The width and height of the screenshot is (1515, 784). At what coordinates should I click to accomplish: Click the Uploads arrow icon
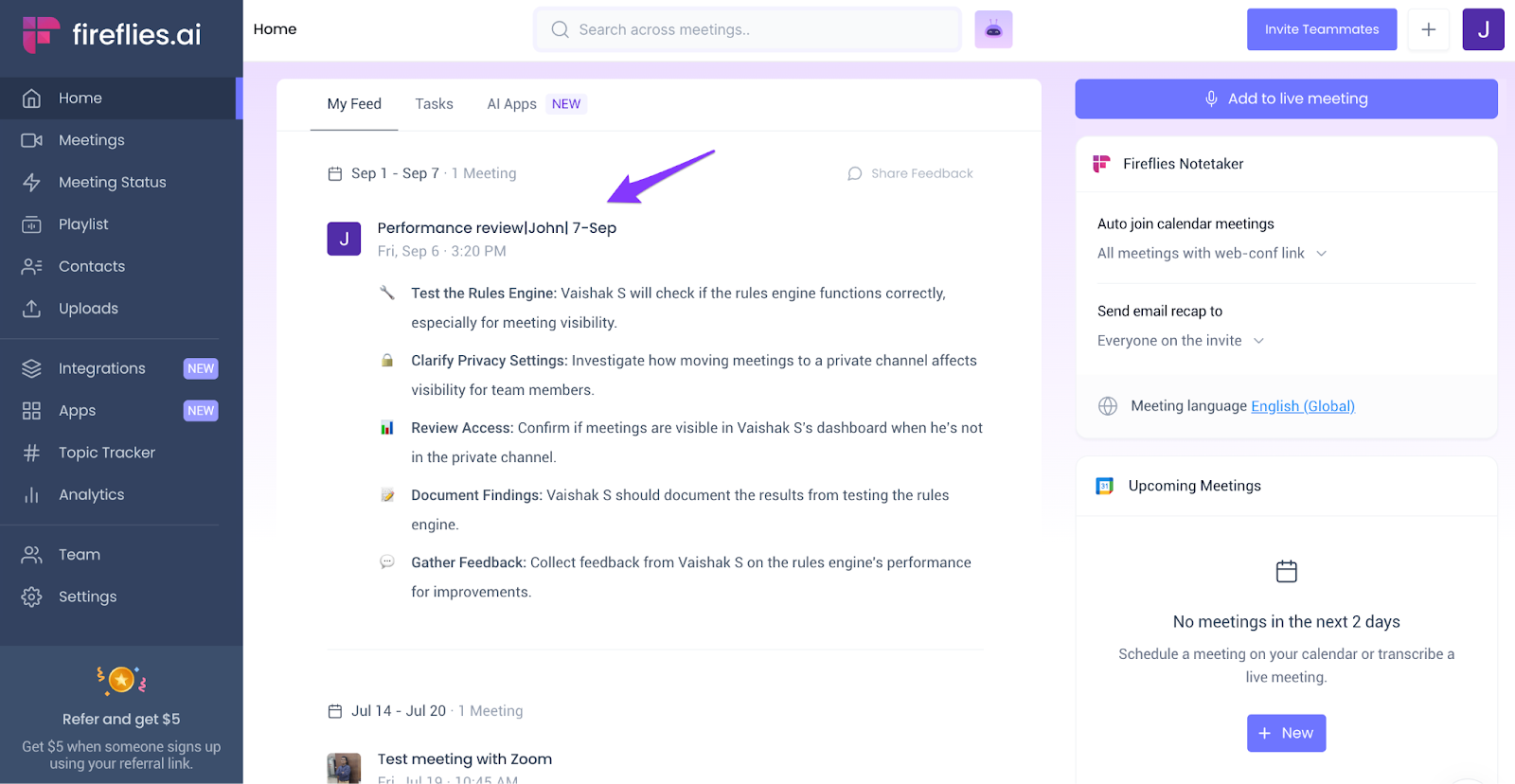pos(31,309)
